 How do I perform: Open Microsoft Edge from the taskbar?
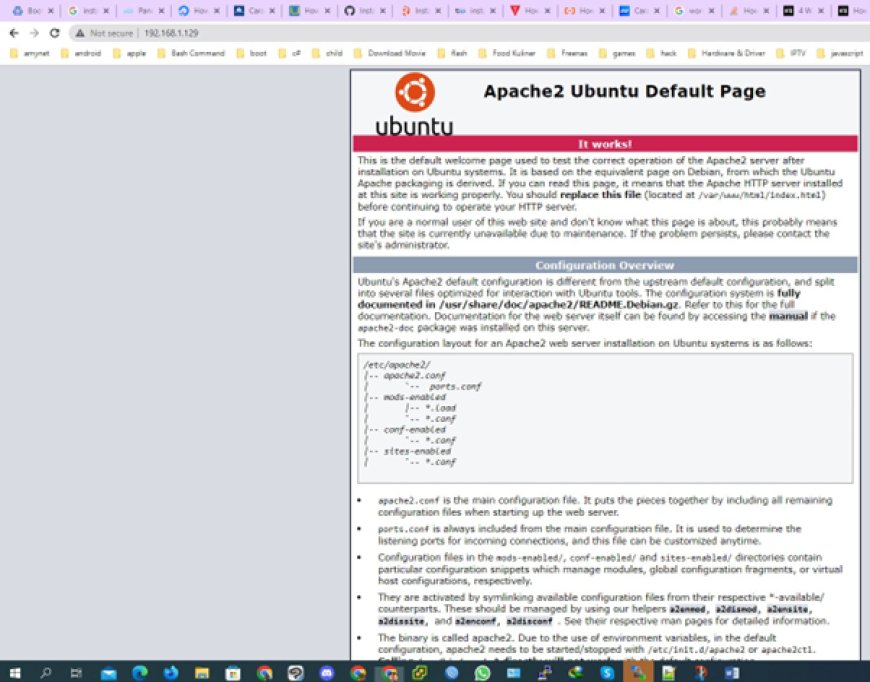coord(140,673)
